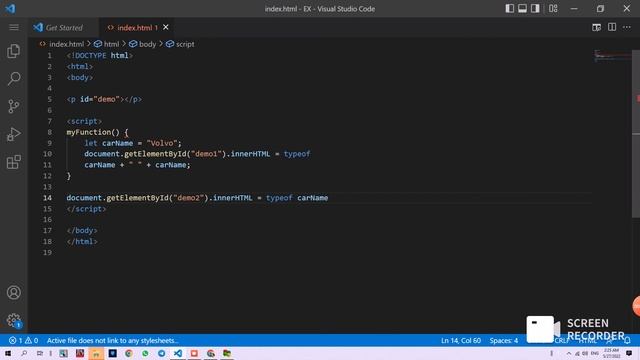Show hidden system tray icons
This screenshot has width=640, height=360.
(x=569, y=353)
